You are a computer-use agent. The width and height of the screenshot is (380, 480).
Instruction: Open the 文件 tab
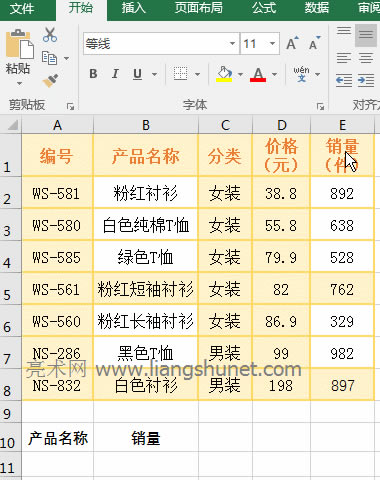[22, 9]
